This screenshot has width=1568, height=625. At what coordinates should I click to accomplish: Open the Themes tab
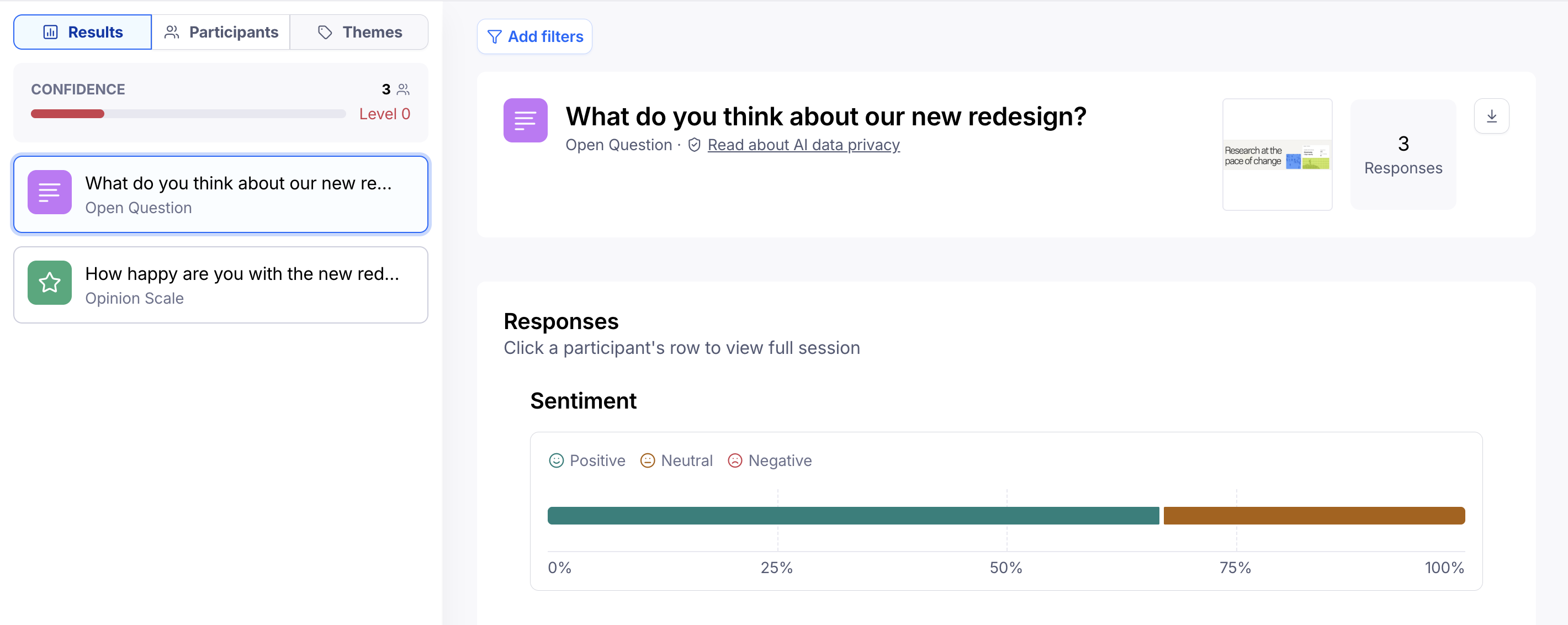[359, 32]
